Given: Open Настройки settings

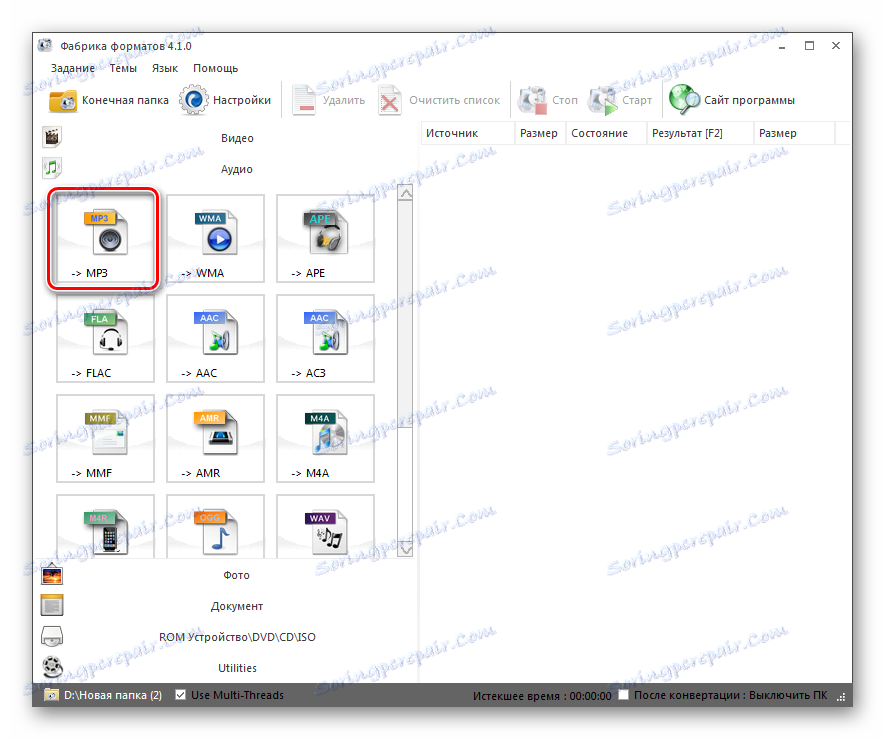Looking at the screenshot, I should (225, 100).
